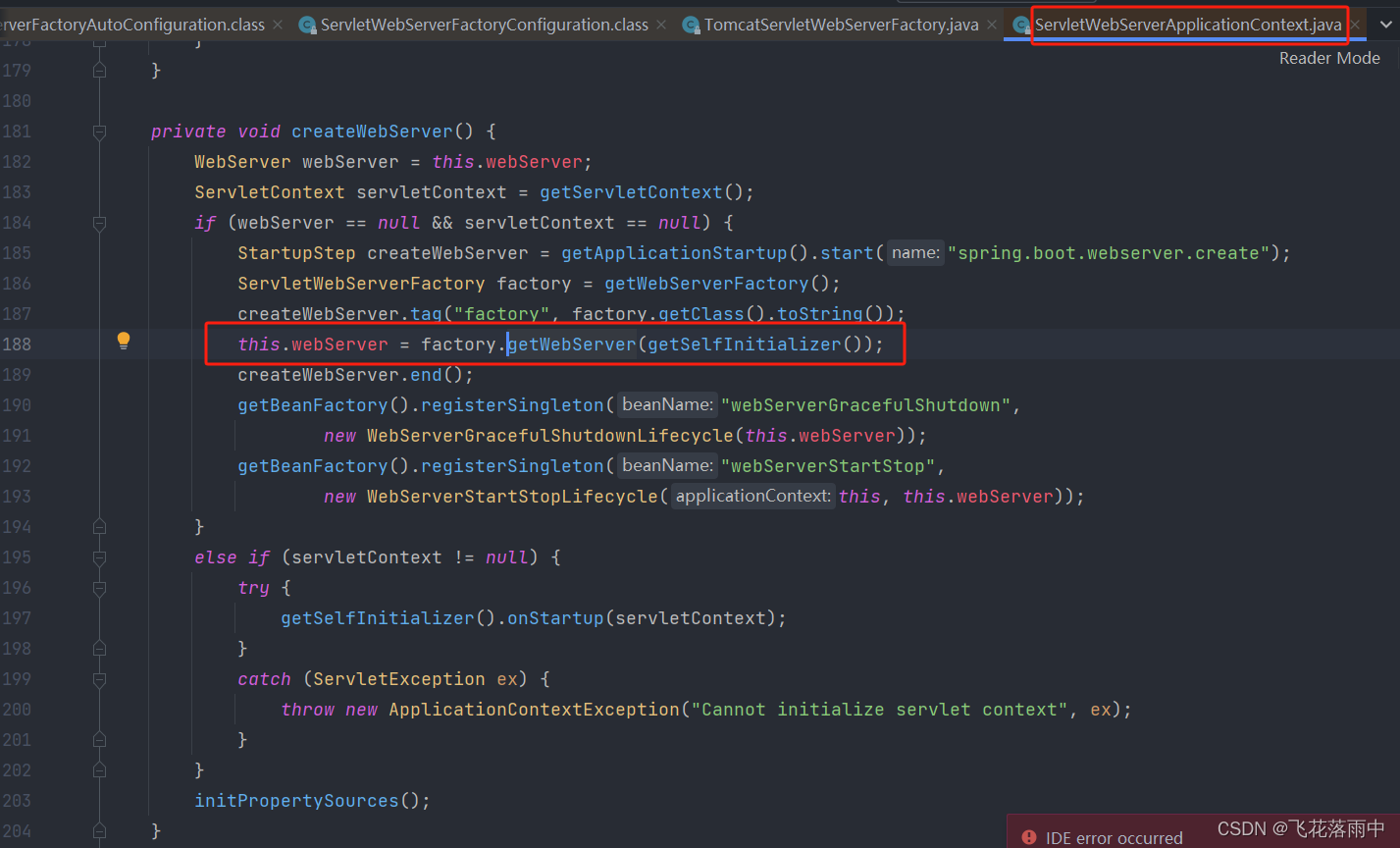Collapse the else-if block fold marker at line 195
1400x848 pixels.
coord(99,557)
